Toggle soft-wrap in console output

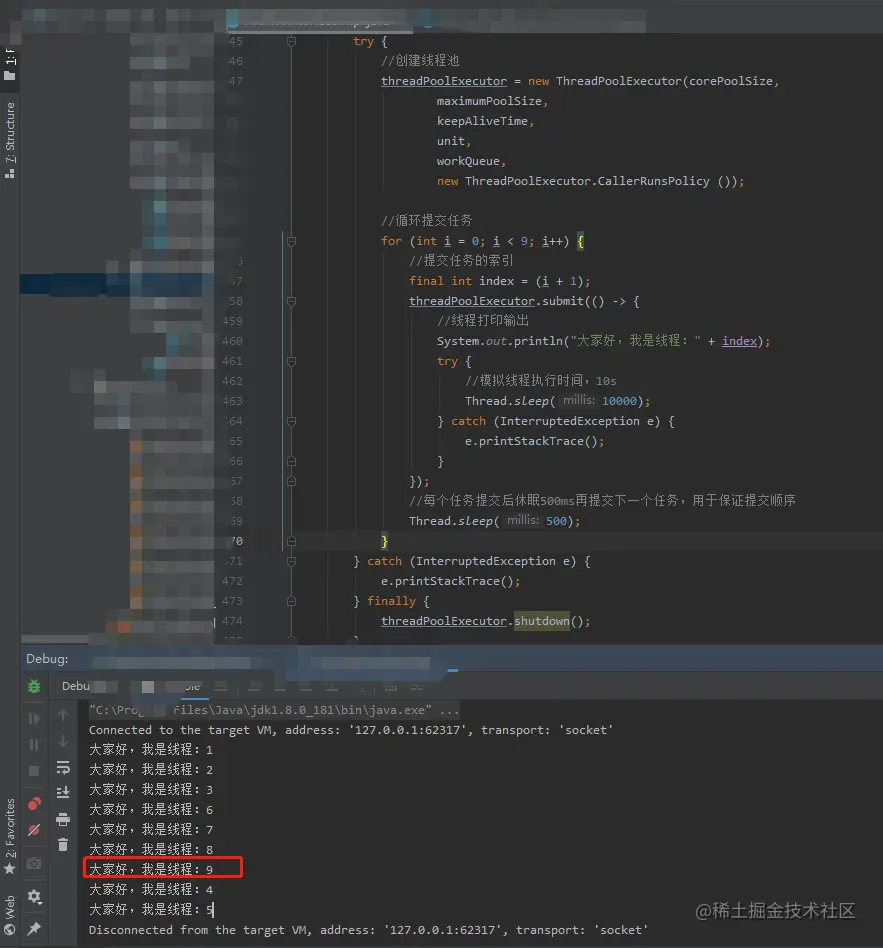(x=63, y=767)
